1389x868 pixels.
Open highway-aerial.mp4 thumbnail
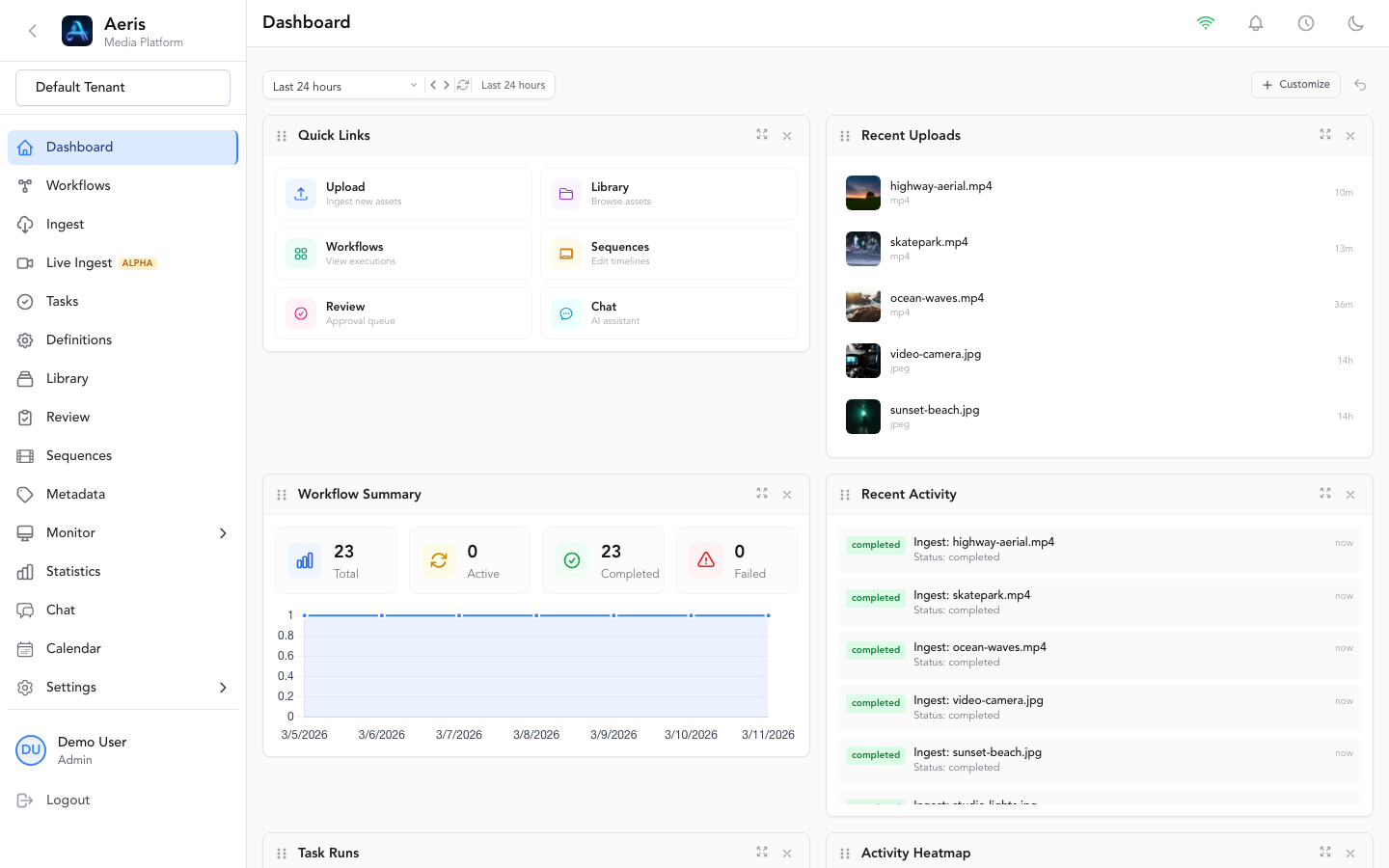[x=863, y=193]
